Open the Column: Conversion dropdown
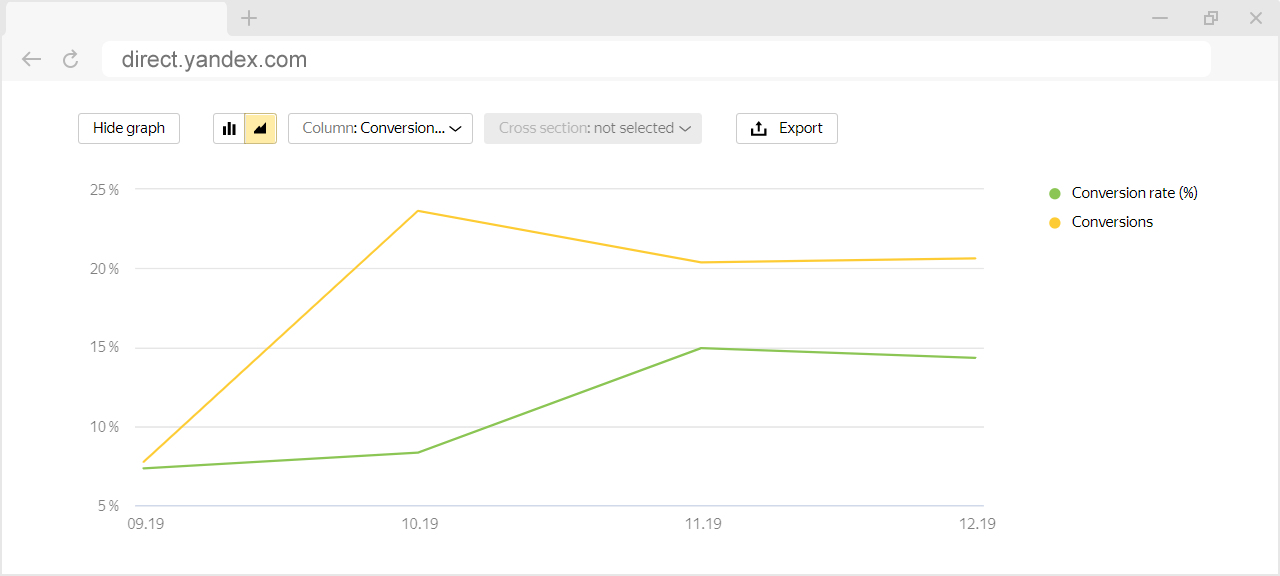Viewport: 1280px width, 576px height. (x=380, y=128)
